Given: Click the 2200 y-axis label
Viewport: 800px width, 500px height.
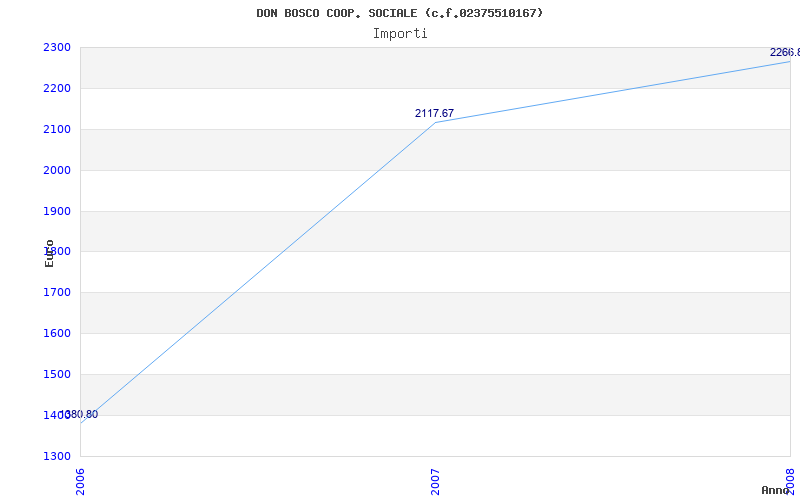Looking at the screenshot, I should coord(57,88).
